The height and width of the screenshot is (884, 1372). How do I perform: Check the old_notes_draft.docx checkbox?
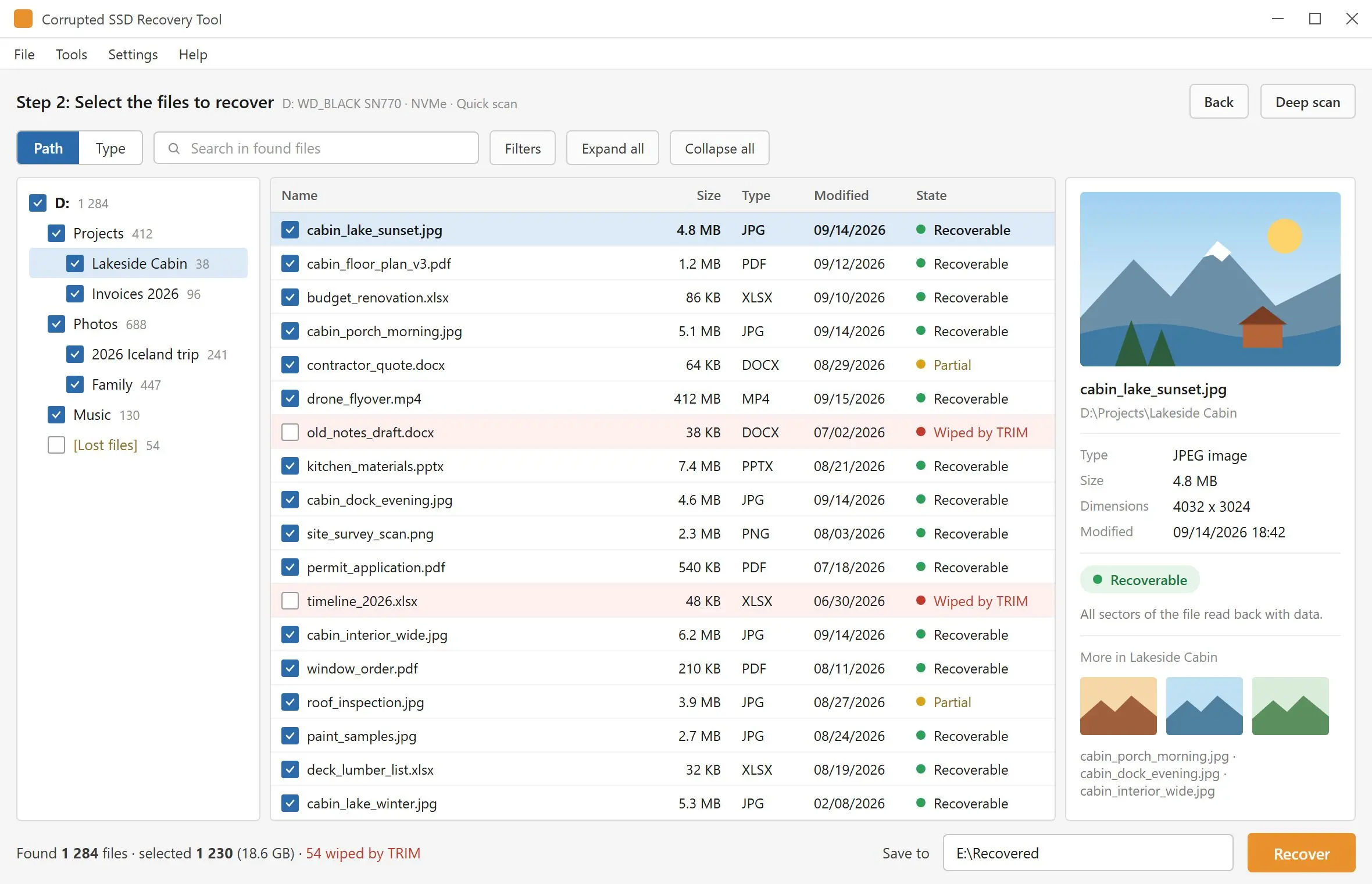point(290,432)
